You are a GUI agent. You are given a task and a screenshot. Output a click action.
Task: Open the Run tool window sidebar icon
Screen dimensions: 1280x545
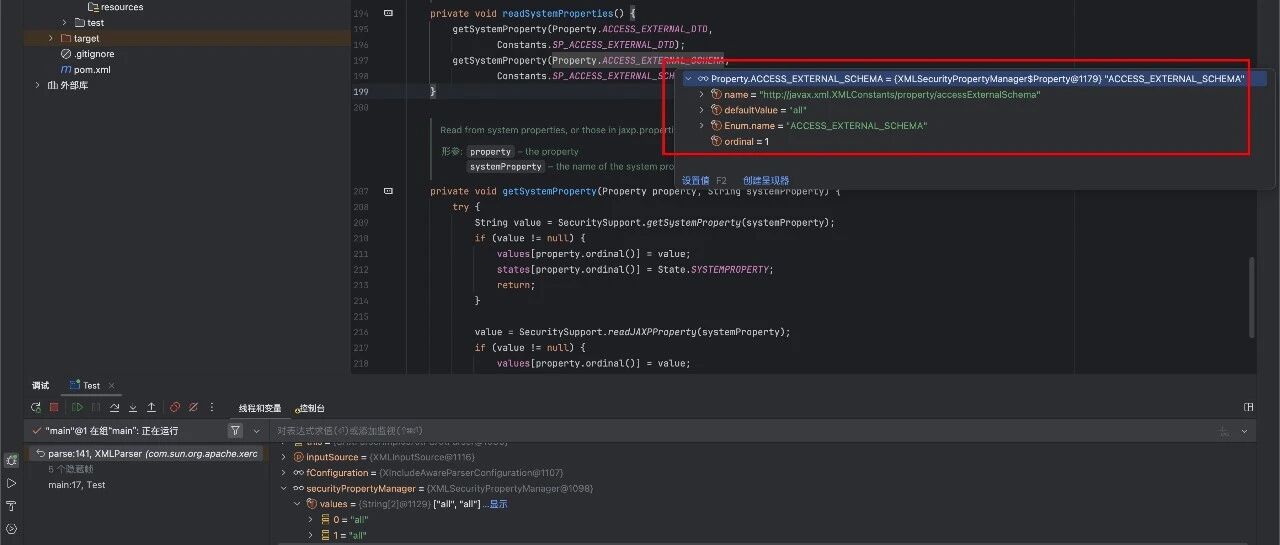coord(11,484)
